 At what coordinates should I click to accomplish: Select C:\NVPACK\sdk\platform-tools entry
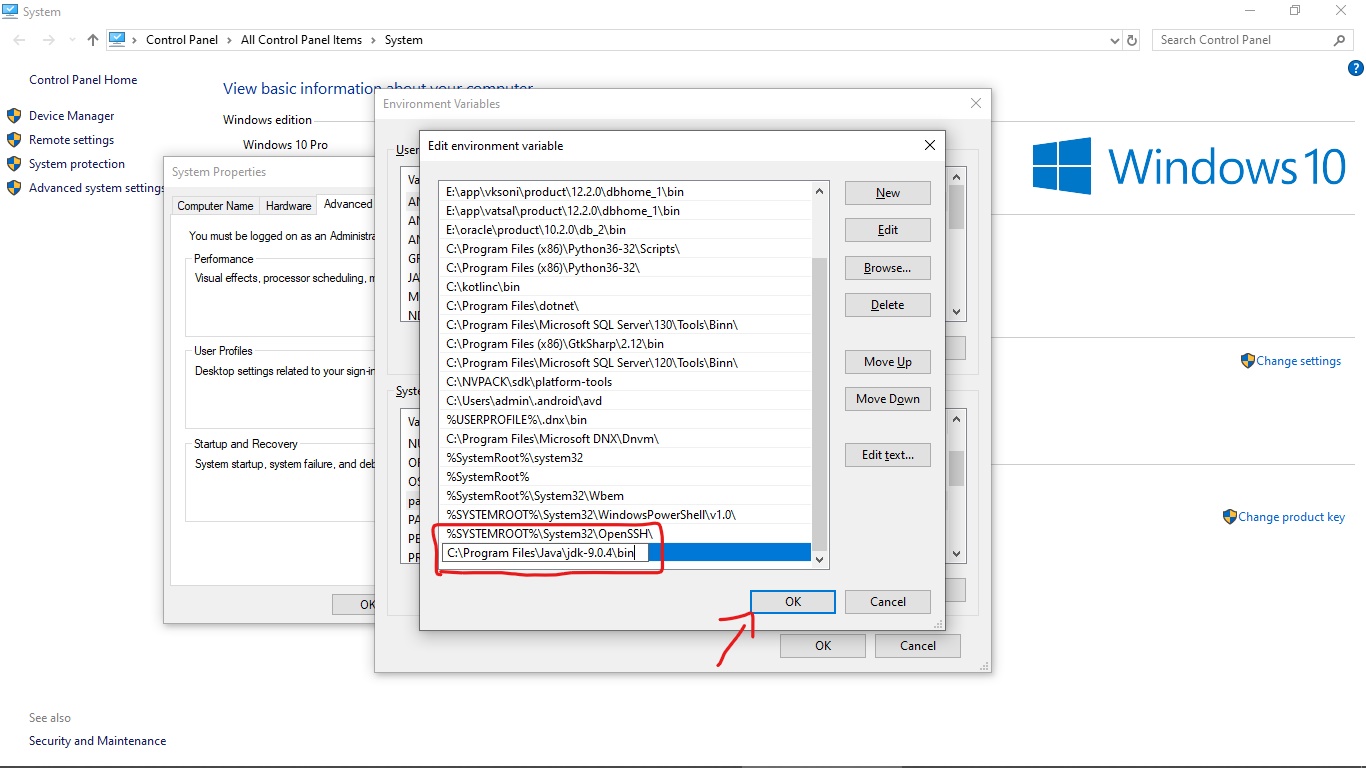[x=625, y=382]
